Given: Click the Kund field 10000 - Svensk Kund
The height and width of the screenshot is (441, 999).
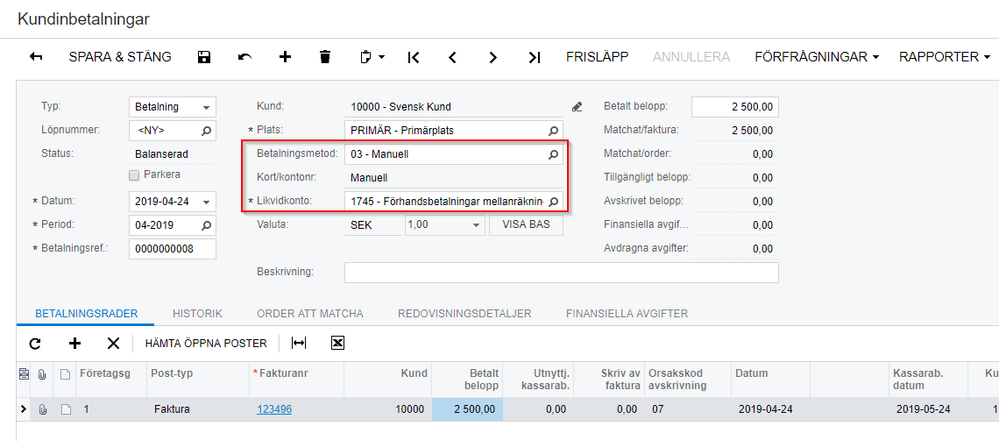Looking at the screenshot, I should click(454, 107).
